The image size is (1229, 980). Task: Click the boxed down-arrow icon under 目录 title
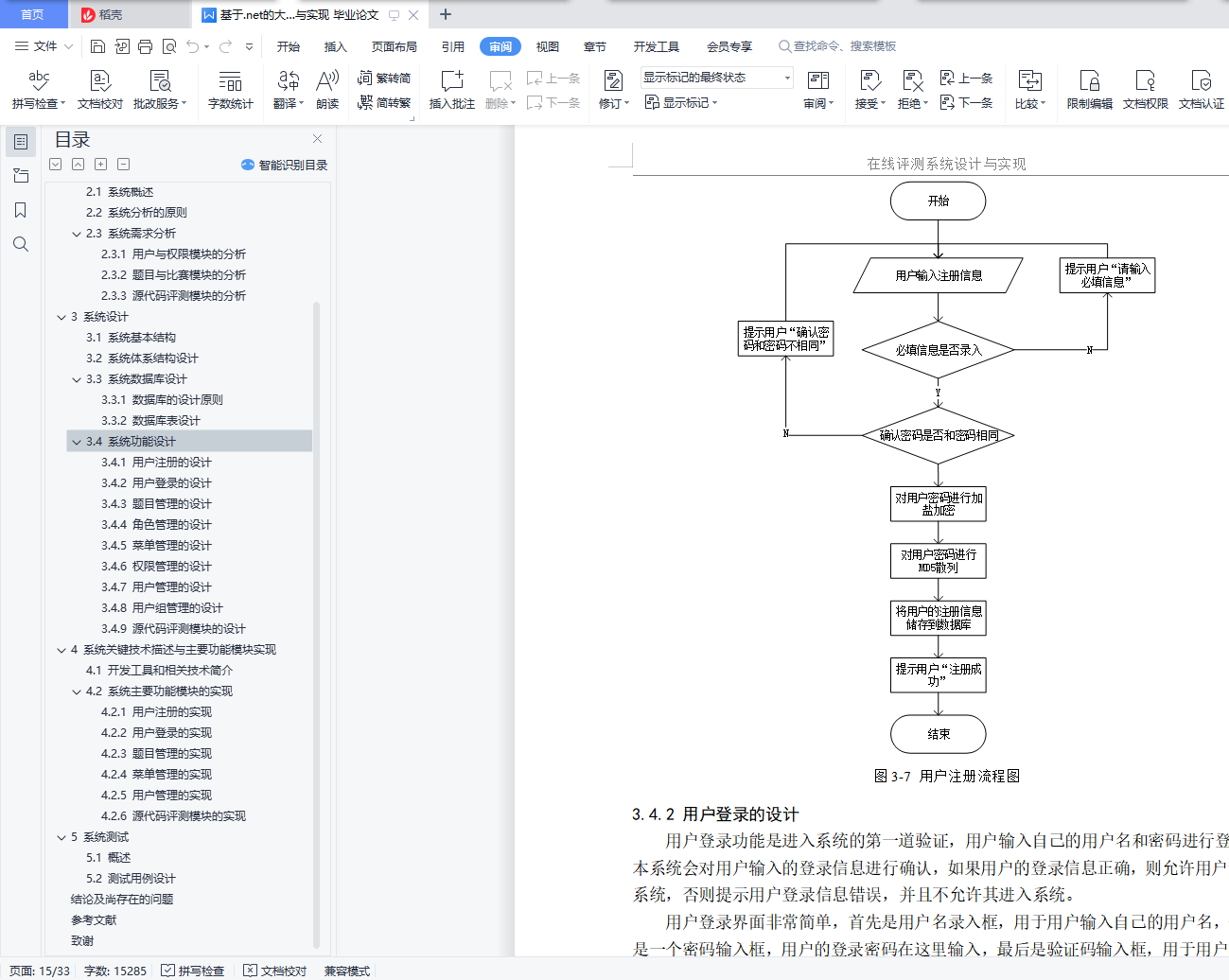tap(56, 165)
